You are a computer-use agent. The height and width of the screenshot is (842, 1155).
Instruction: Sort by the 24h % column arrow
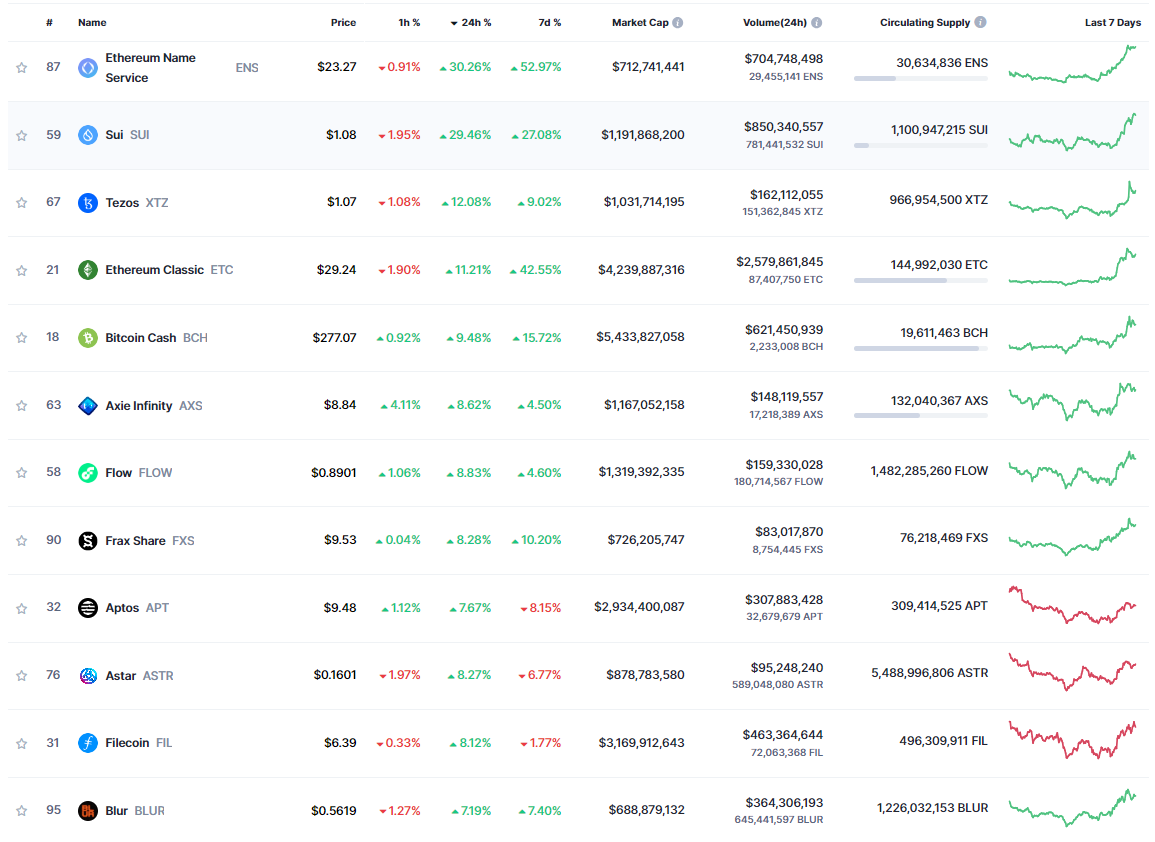[454, 24]
